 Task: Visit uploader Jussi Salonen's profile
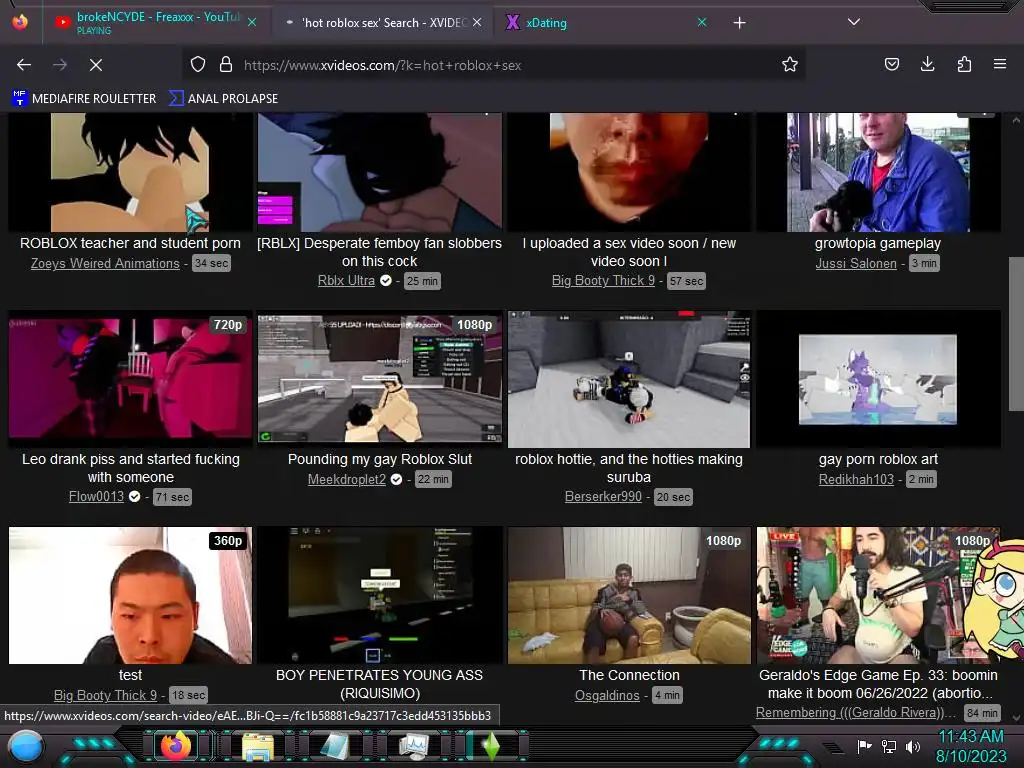tap(856, 263)
